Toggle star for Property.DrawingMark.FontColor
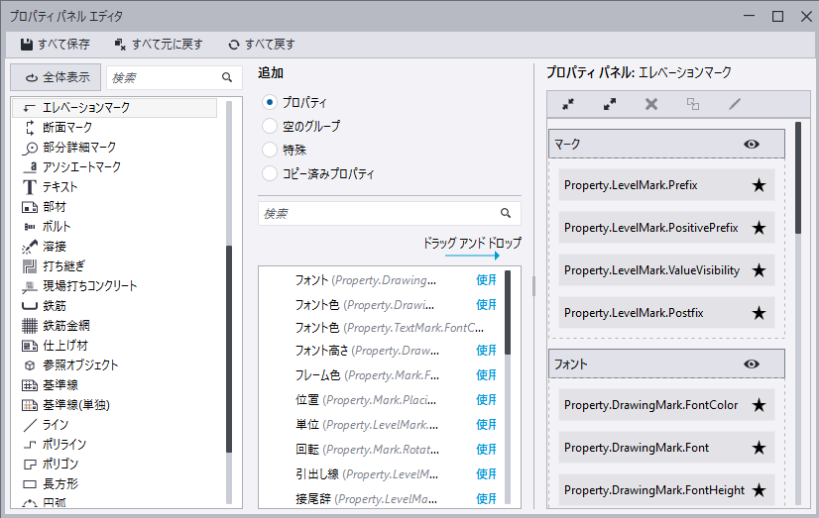 tap(759, 405)
